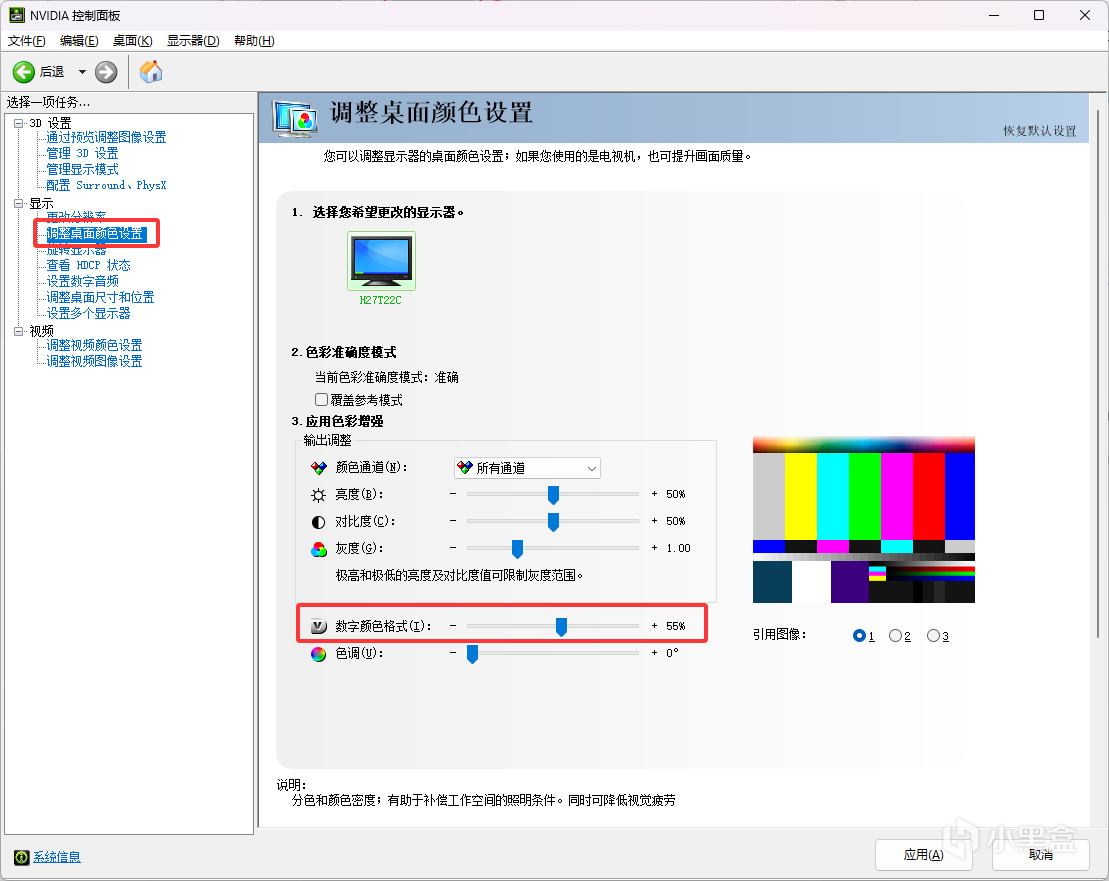Collapse the 显示 tree node
The image size is (1109, 881).
pos(19,204)
